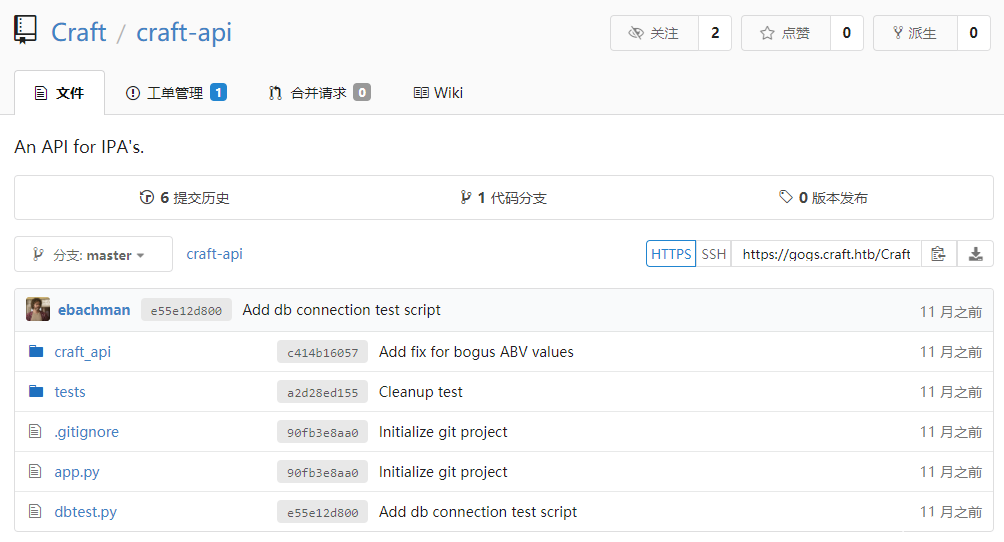1004x542 pixels.
Task: Click the craft_api folder icon
Action: [37, 352]
